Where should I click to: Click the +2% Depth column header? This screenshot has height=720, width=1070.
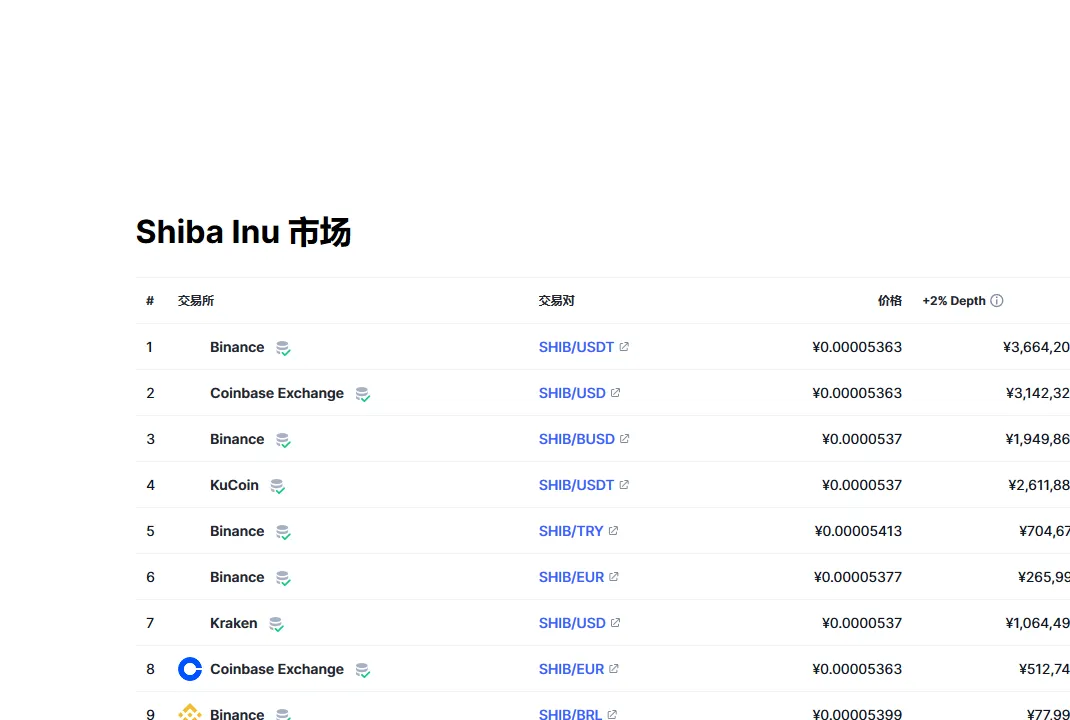[954, 301]
